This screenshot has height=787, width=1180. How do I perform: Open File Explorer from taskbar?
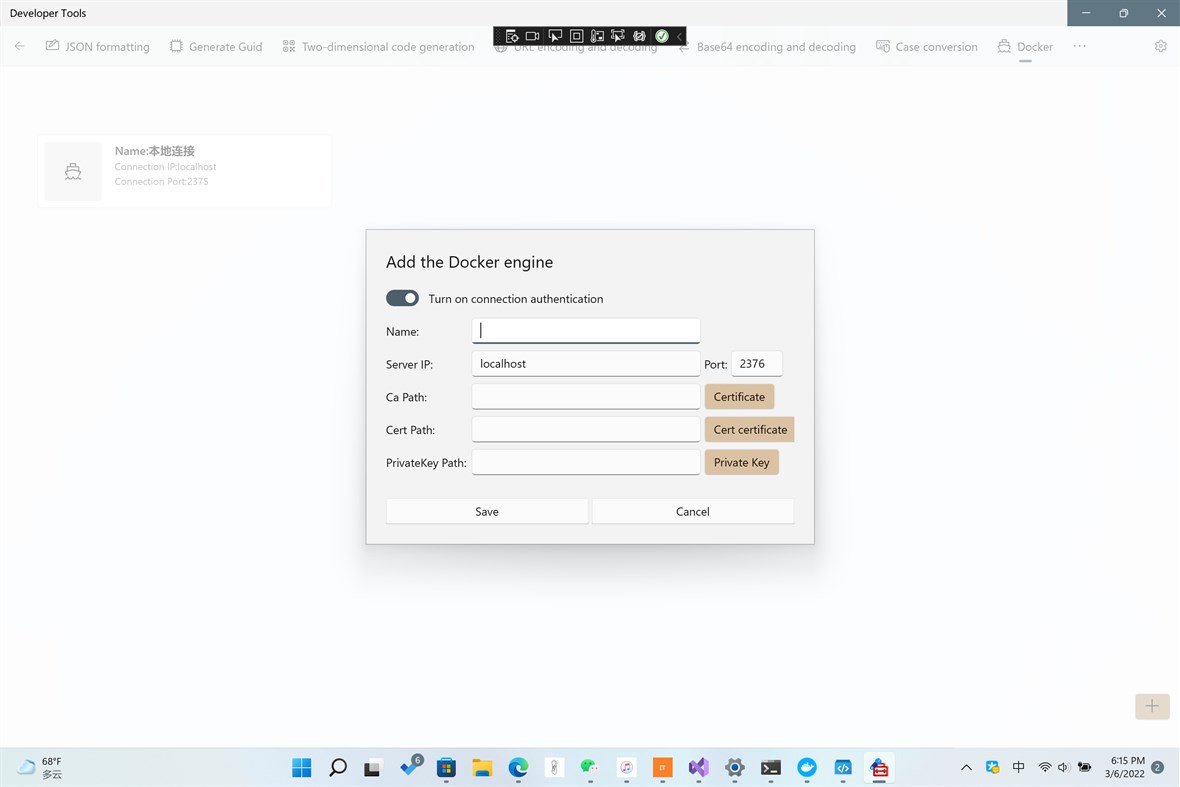(482, 767)
